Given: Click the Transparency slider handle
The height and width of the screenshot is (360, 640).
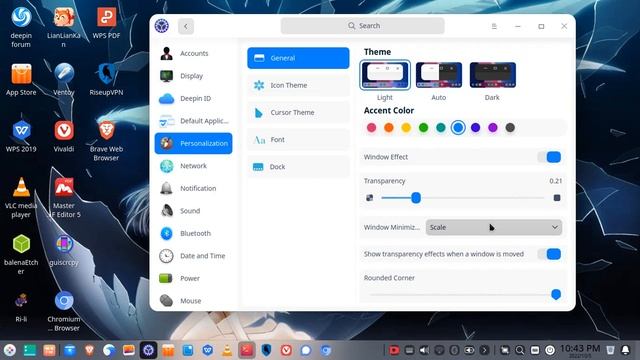Looking at the screenshot, I should click(x=416, y=198).
